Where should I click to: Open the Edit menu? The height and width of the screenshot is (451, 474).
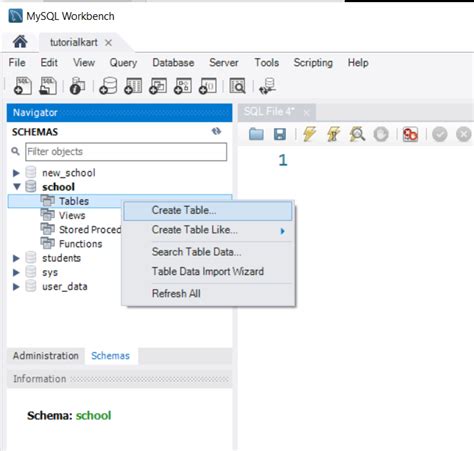(x=49, y=63)
